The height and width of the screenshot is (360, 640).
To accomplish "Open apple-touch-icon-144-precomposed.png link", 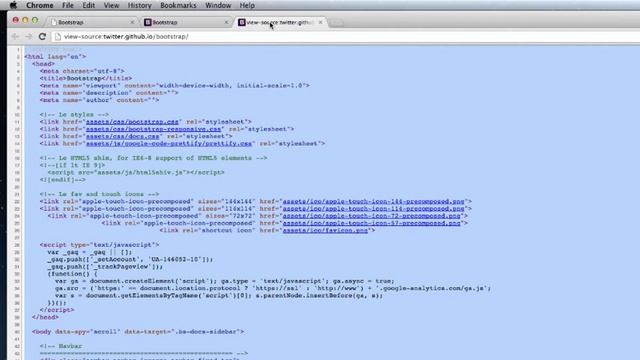I will 373,202.
